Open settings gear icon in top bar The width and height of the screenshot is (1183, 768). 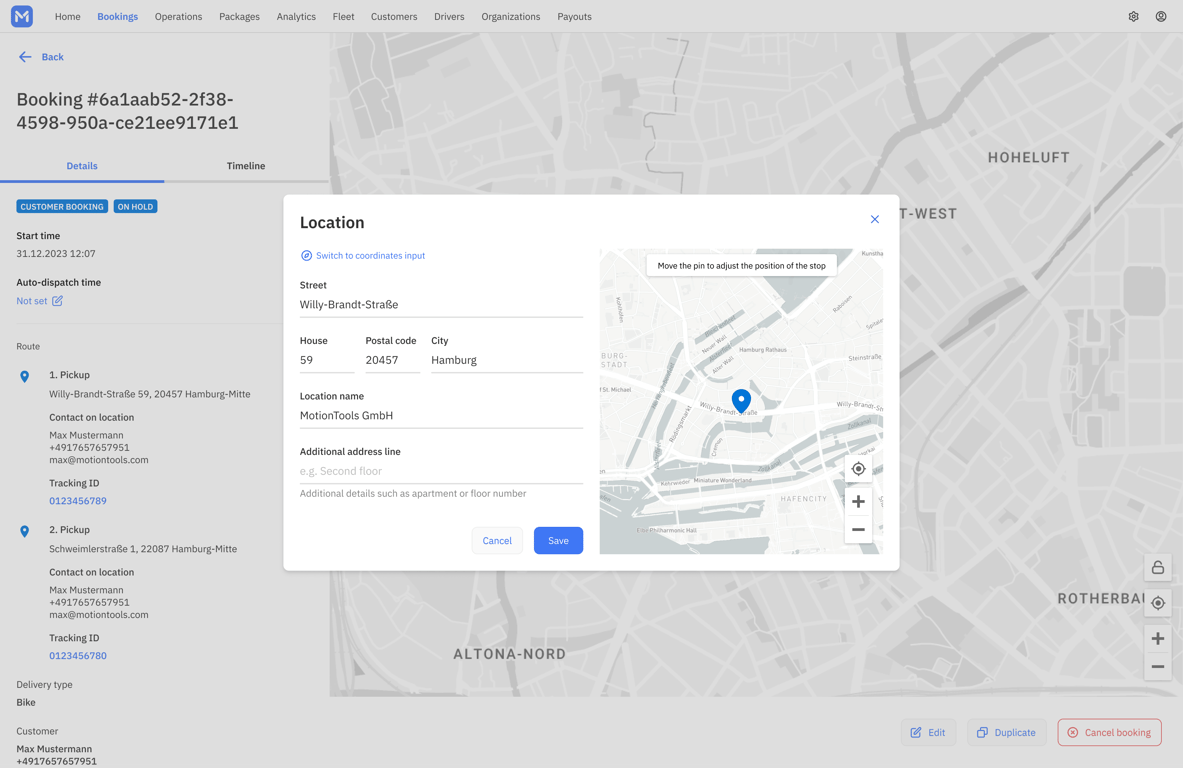[1133, 17]
